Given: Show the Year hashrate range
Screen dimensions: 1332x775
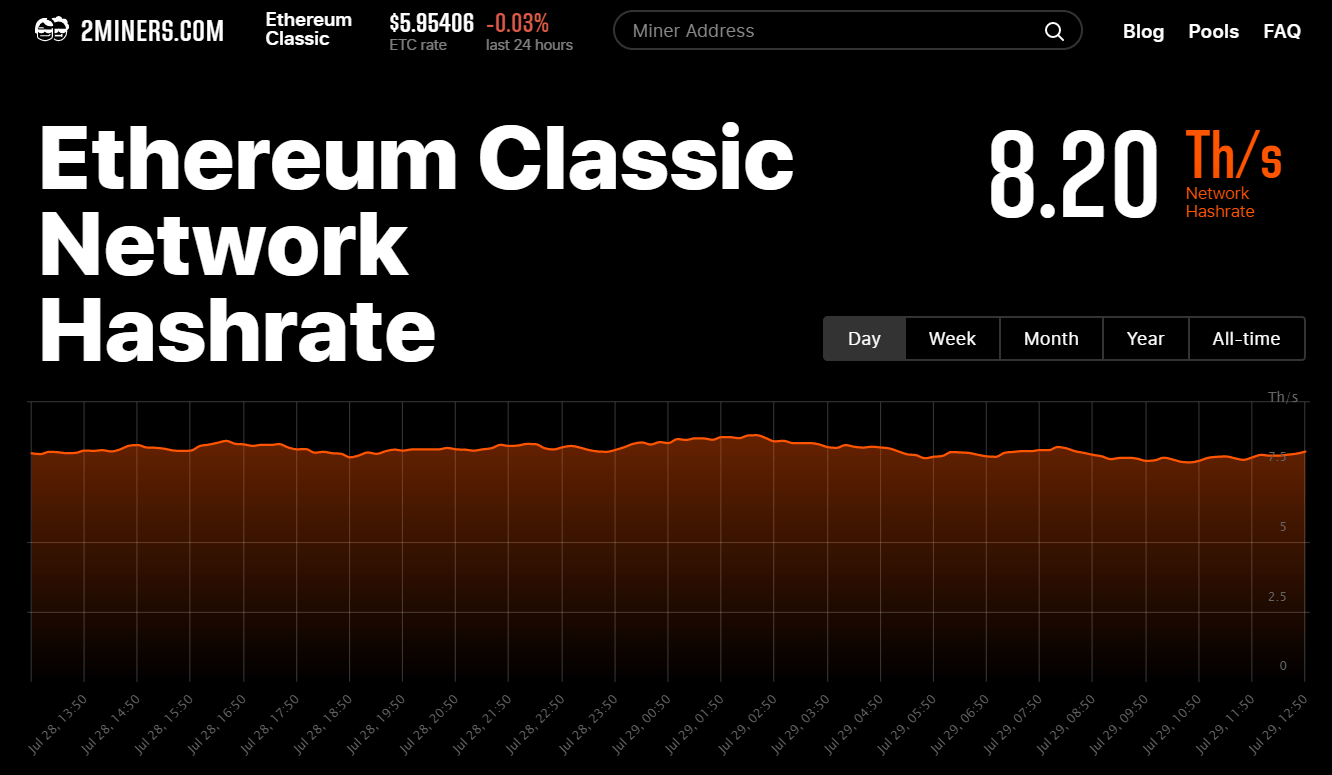Looking at the screenshot, I should [x=1145, y=339].
